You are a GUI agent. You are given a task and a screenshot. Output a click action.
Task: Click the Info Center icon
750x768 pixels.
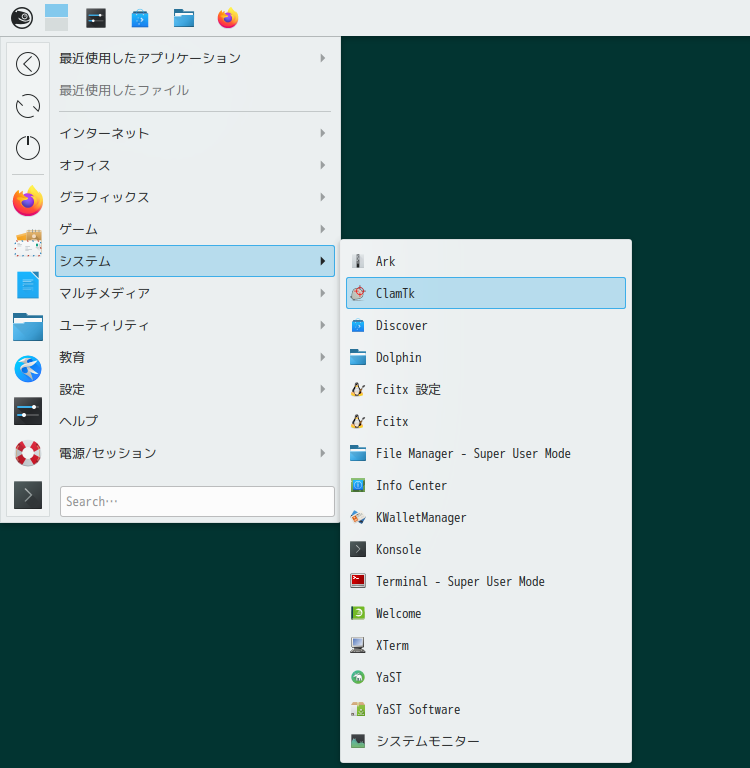[x=358, y=485]
